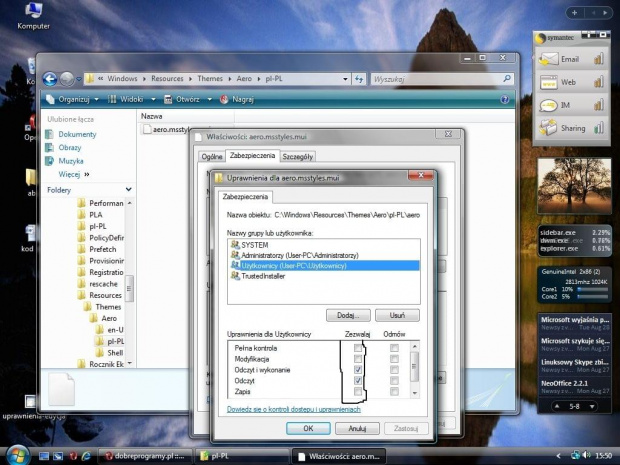Open Symantec Web status item
Screen dimensions: 620x465
[x=571, y=82]
